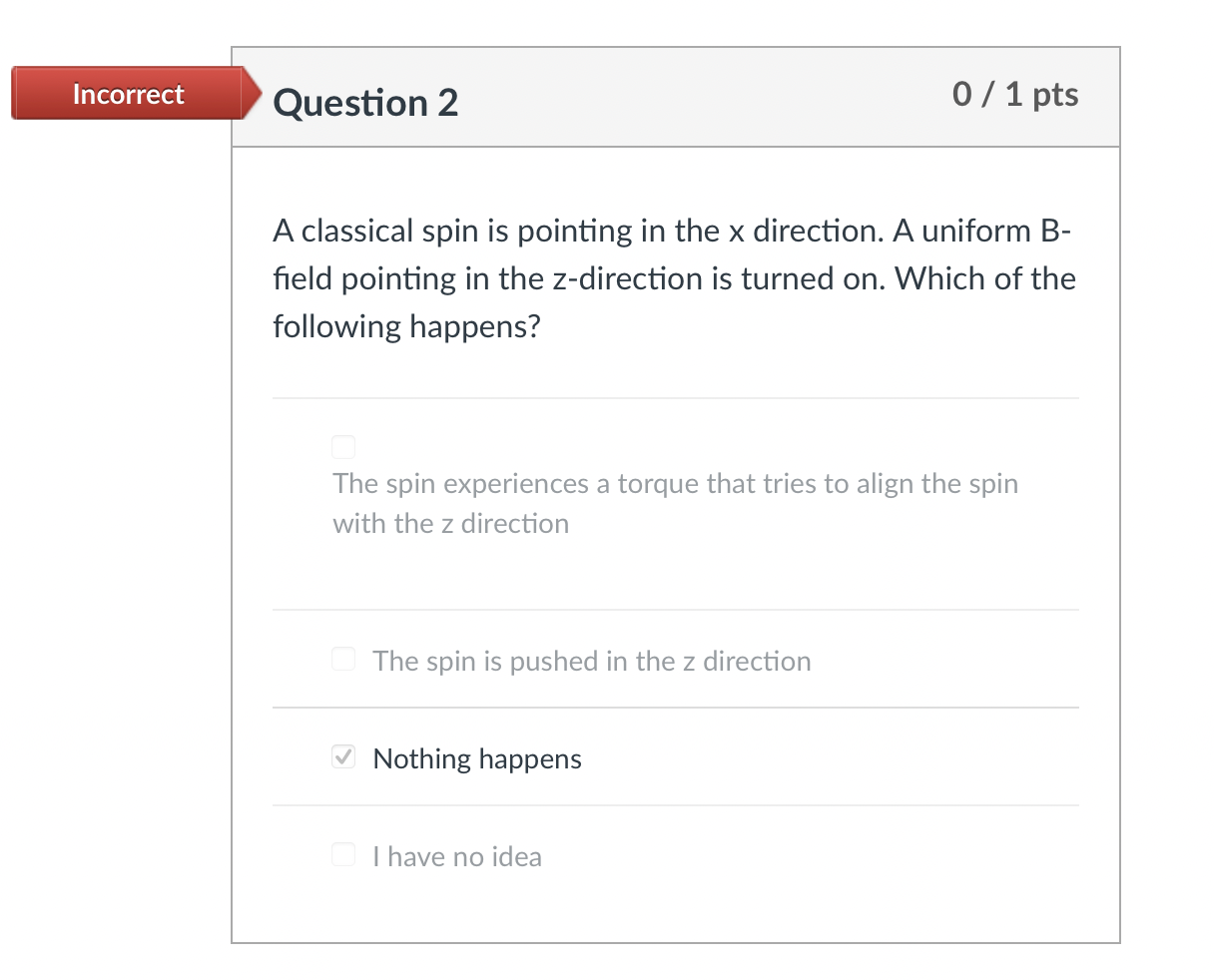Click the checkbox next to the pushed answer
This screenshot has height=980, width=1214.
click(342, 659)
